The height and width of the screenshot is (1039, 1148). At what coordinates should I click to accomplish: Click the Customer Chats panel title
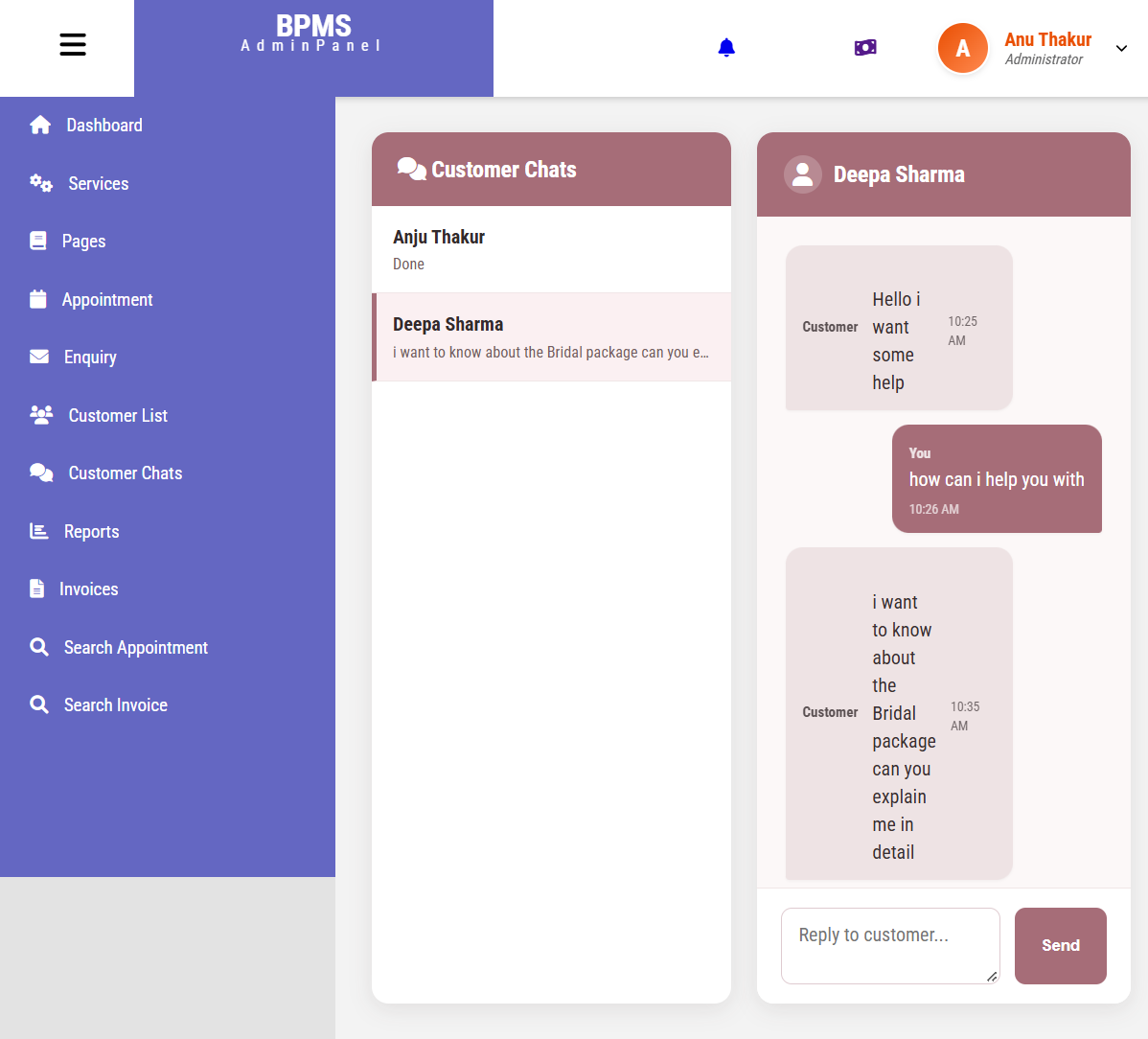[504, 169]
